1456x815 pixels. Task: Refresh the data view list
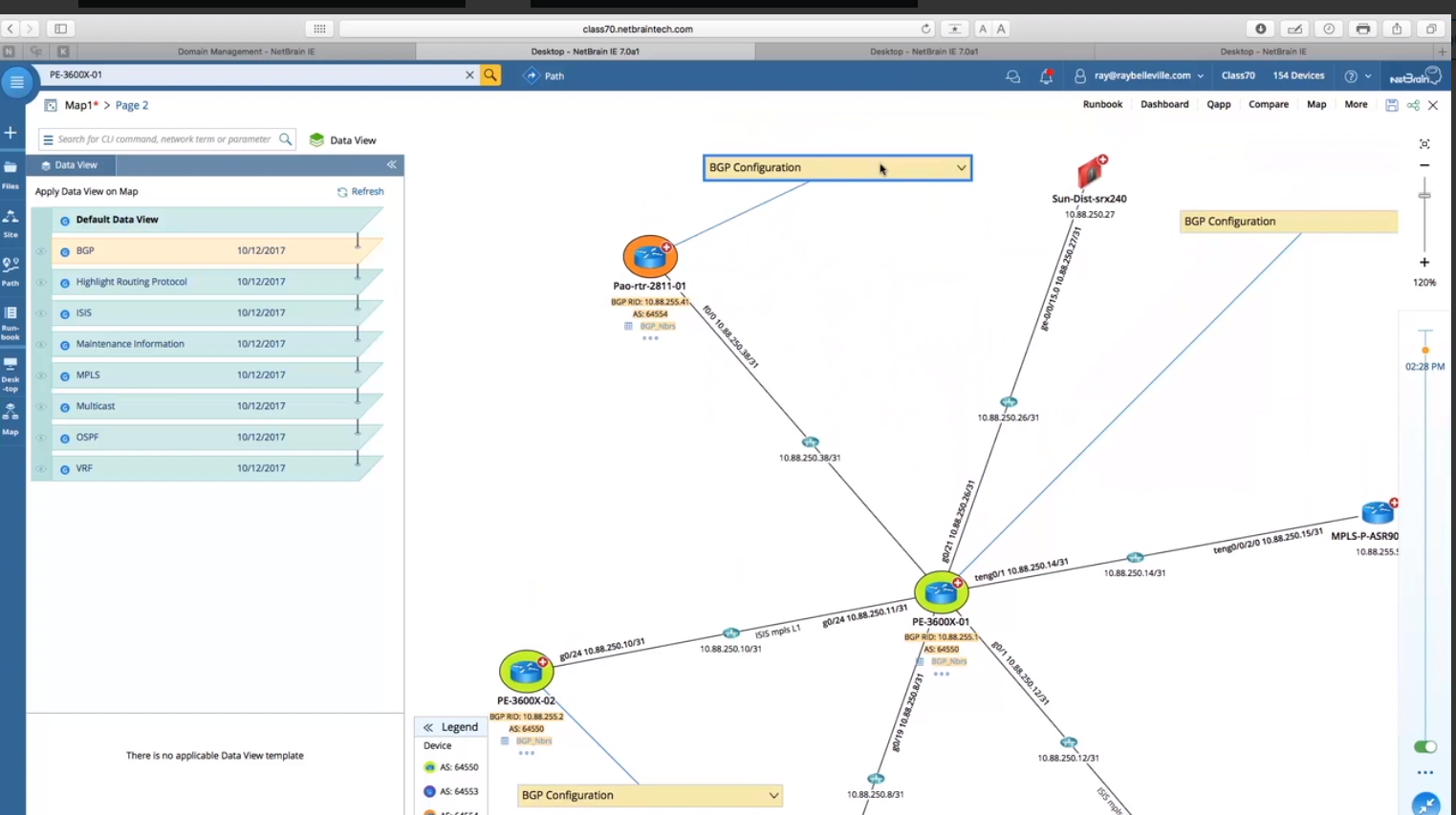pos(360,192)
